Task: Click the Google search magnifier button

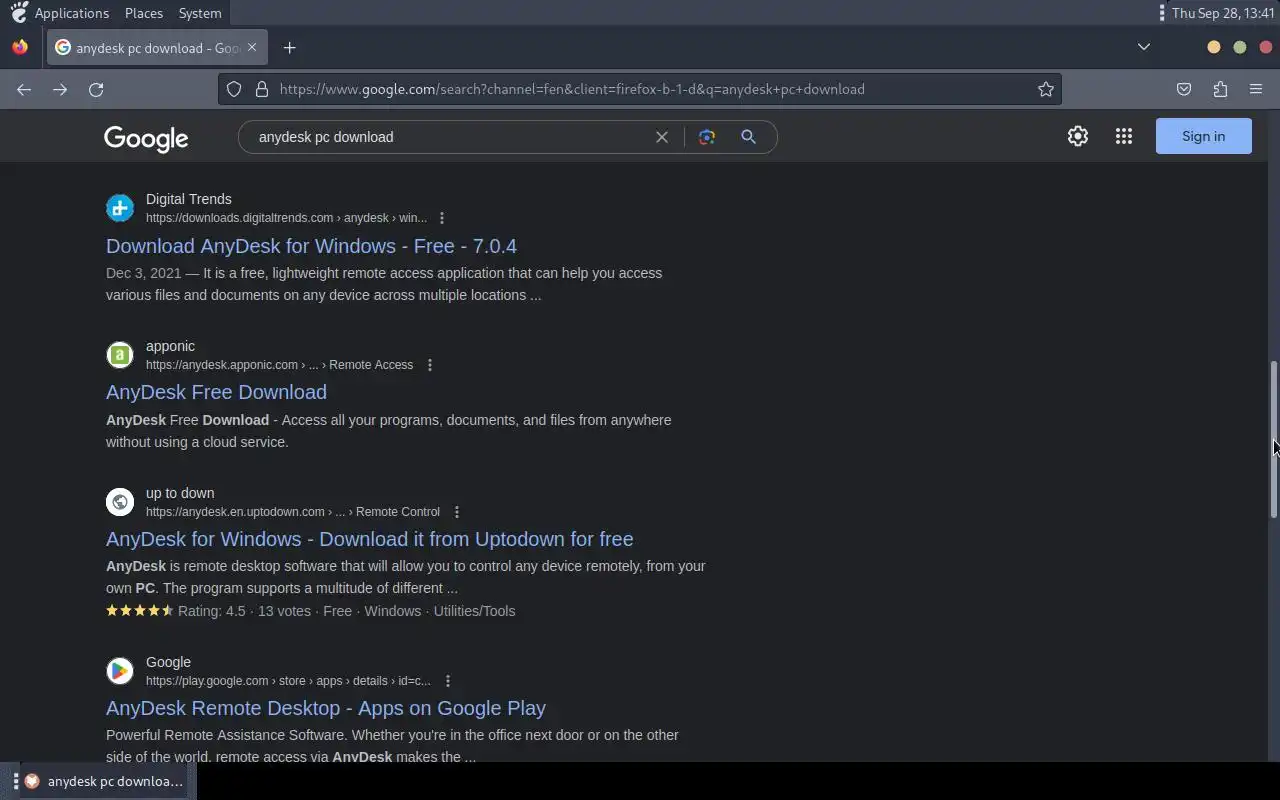Action: tap(748, 137)
